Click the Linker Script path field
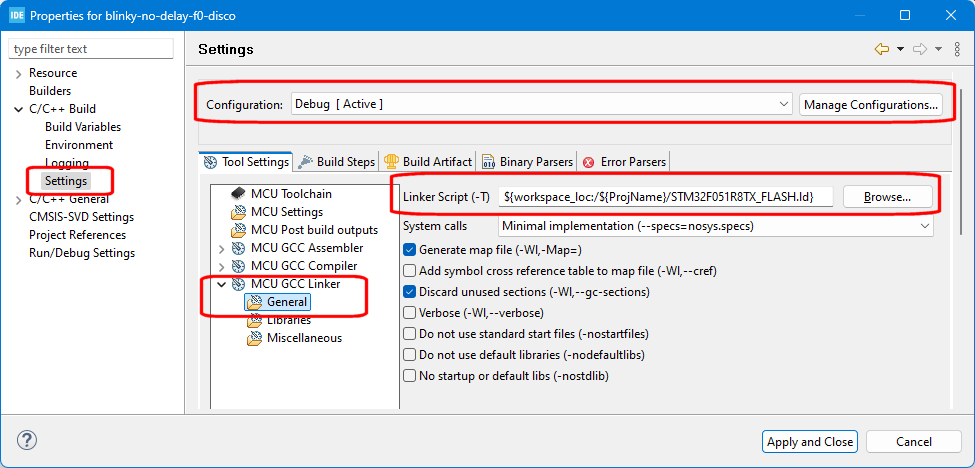This screenshot has height=468, width=975. 665,197
